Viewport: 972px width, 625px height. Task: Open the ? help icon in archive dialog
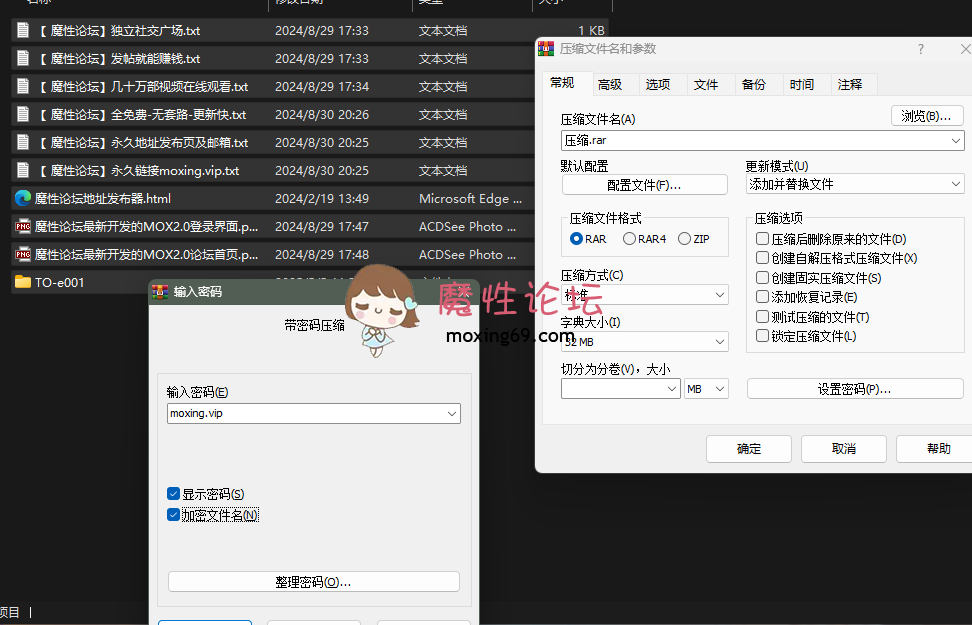tap(921, 49)
